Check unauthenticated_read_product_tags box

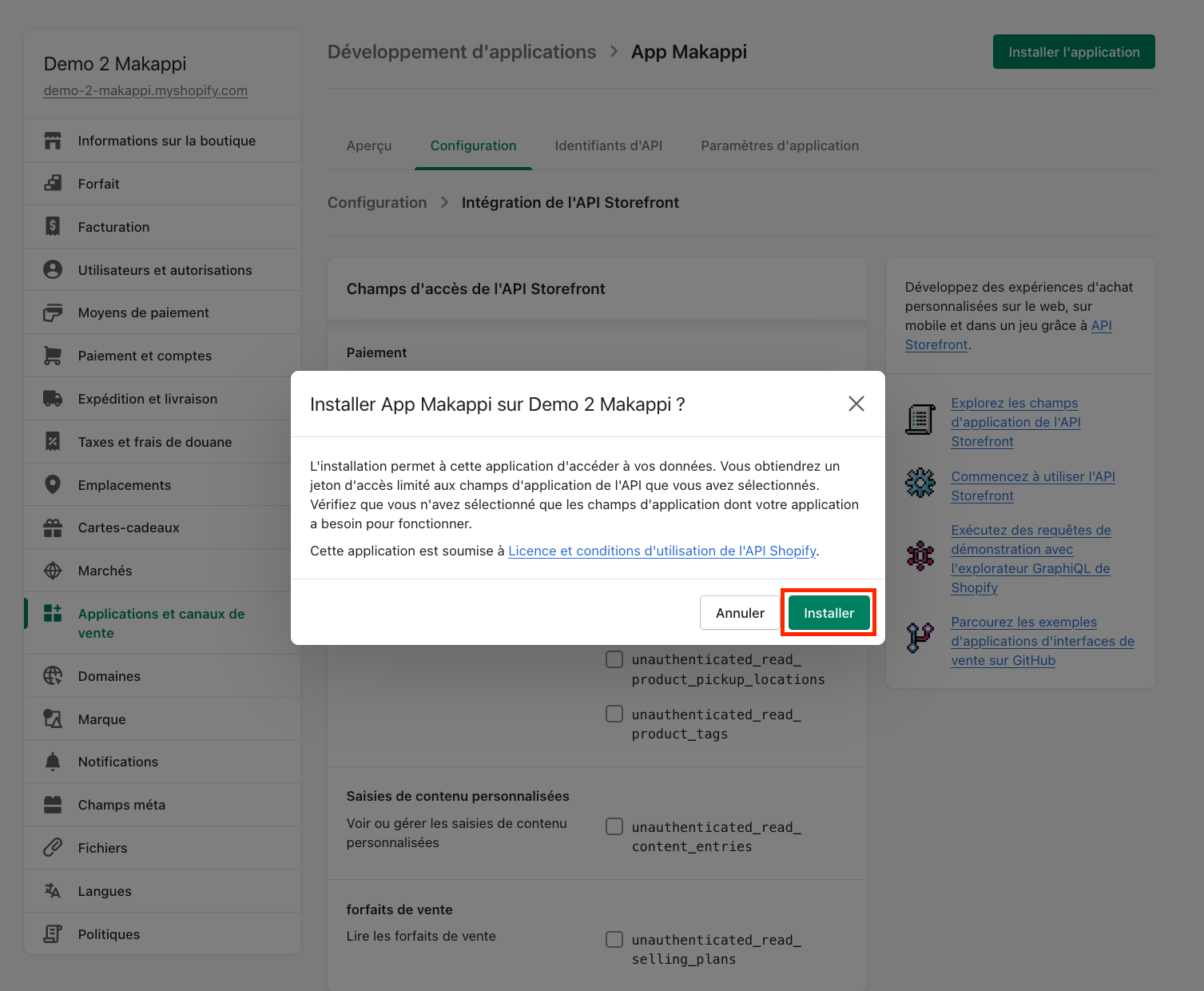[614, 714]
